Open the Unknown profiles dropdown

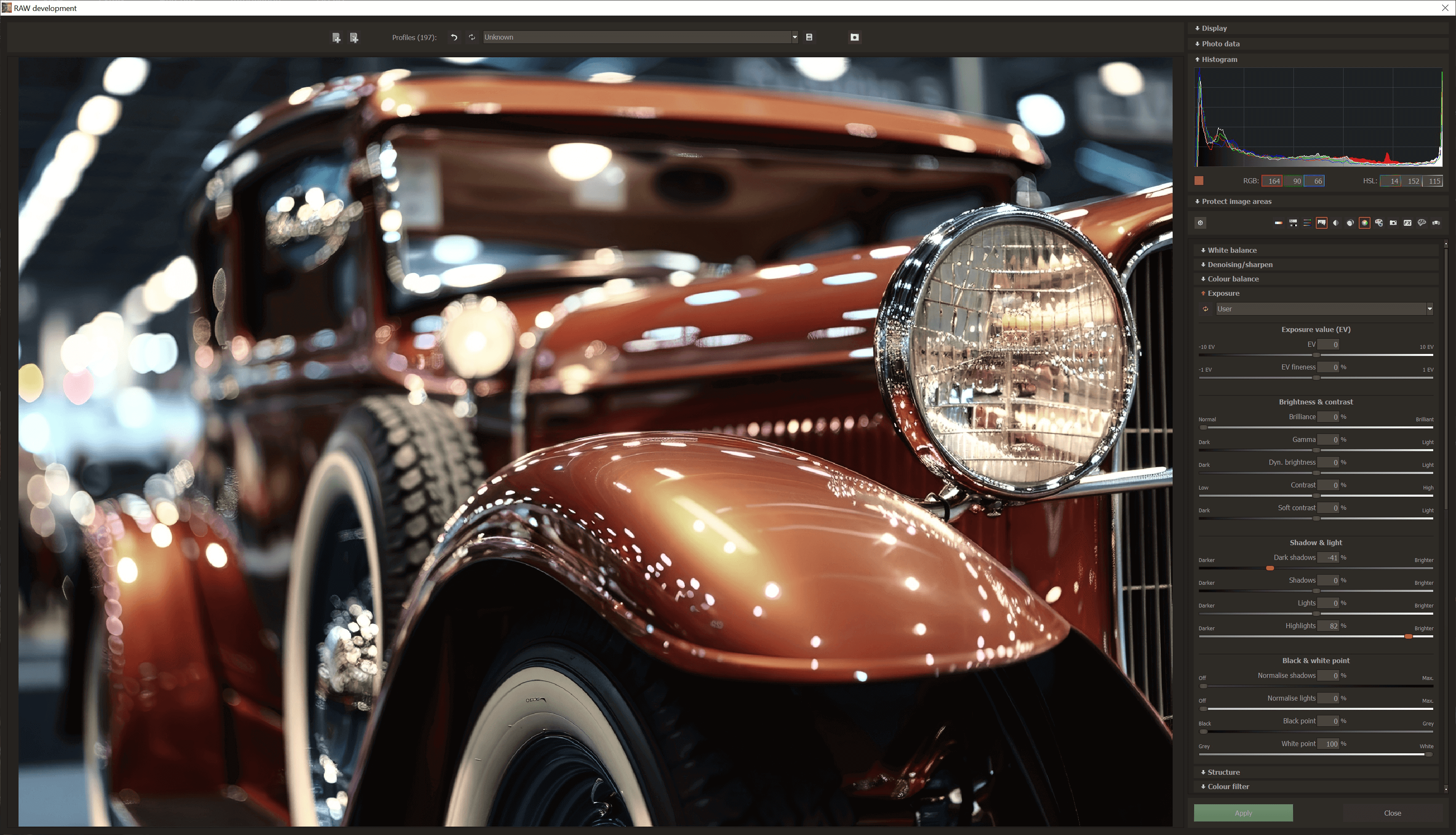794,37
